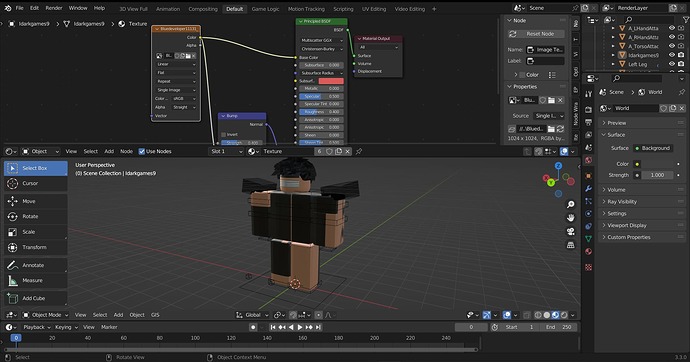The image size is (690, 362).
Task: Click the Add Cube tool
Action: tap(36, 298)
